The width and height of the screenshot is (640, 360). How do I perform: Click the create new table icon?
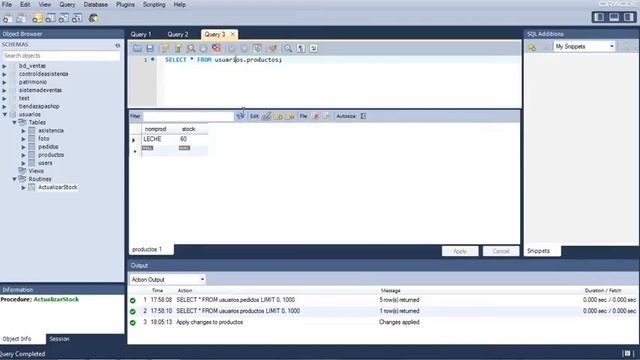click(x=50, y=18)
